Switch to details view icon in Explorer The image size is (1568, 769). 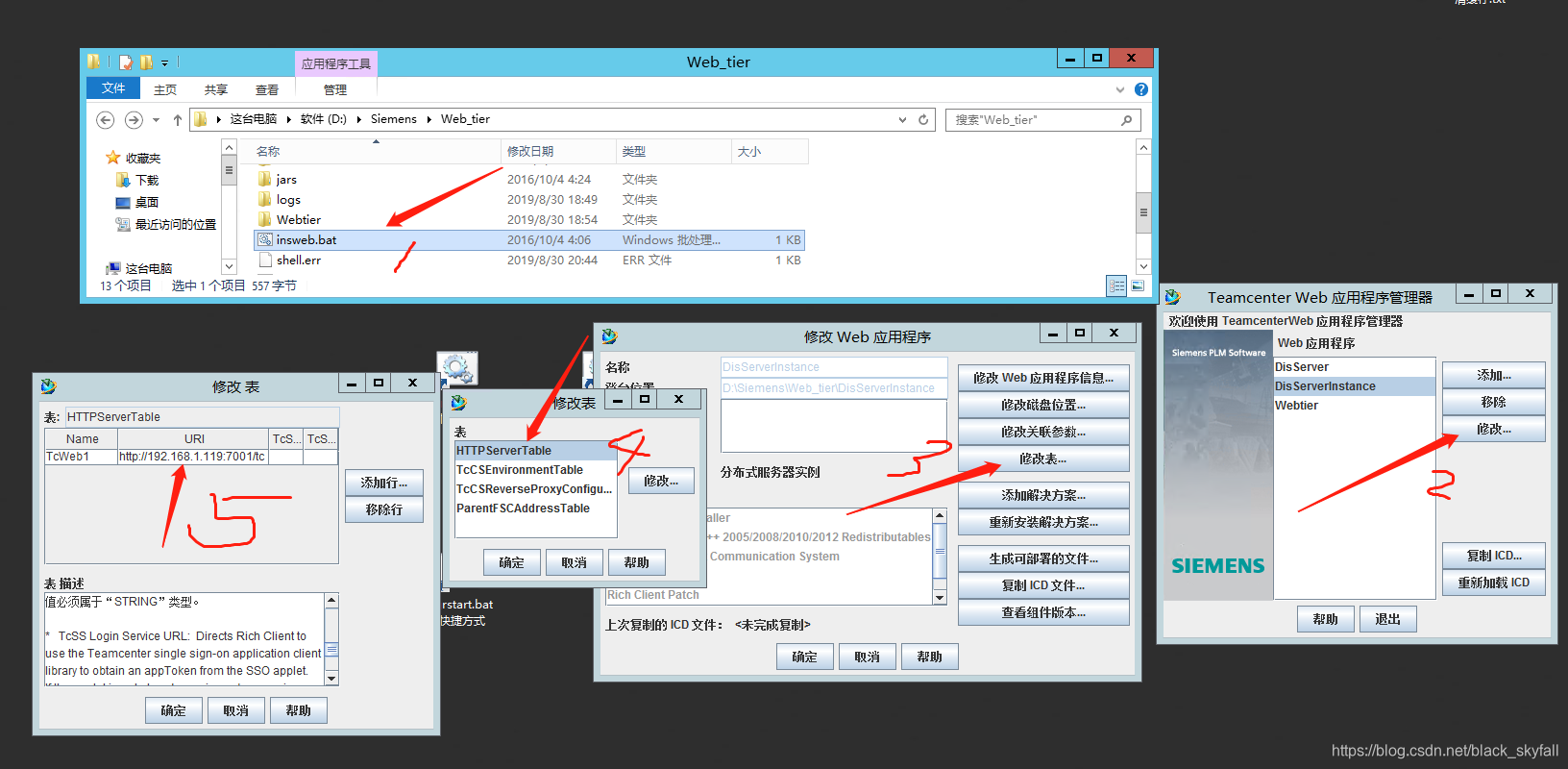(1116, 285)
